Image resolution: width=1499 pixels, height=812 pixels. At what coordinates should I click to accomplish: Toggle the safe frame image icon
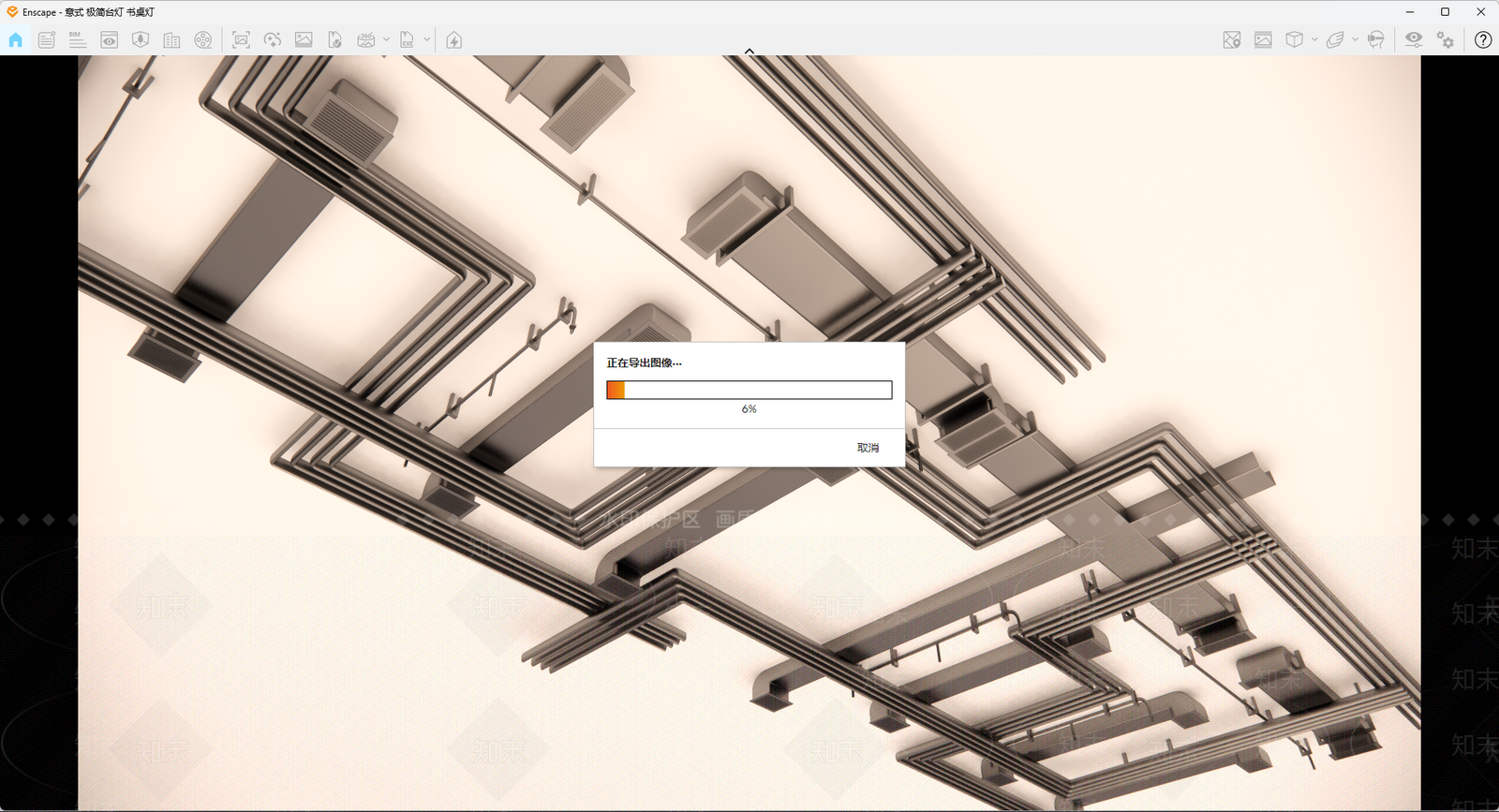tap(1263, 39)
